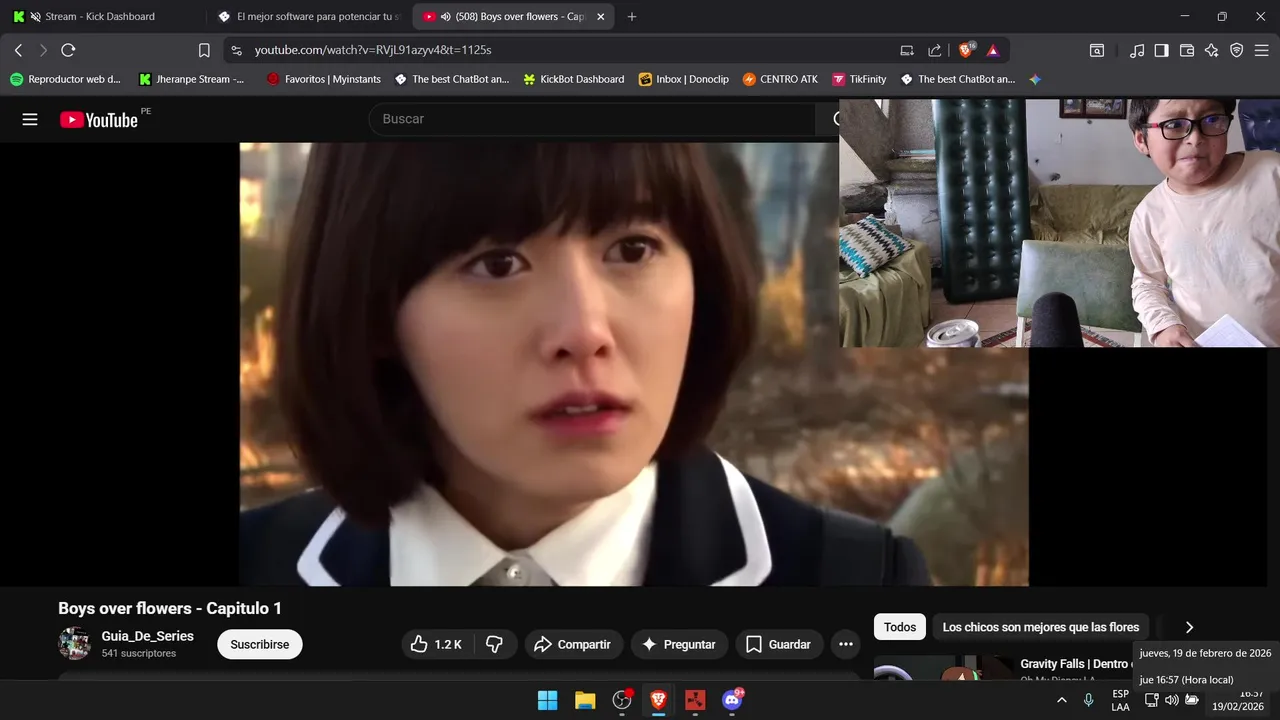Close the Boys over flowers tab

(600, 17)
